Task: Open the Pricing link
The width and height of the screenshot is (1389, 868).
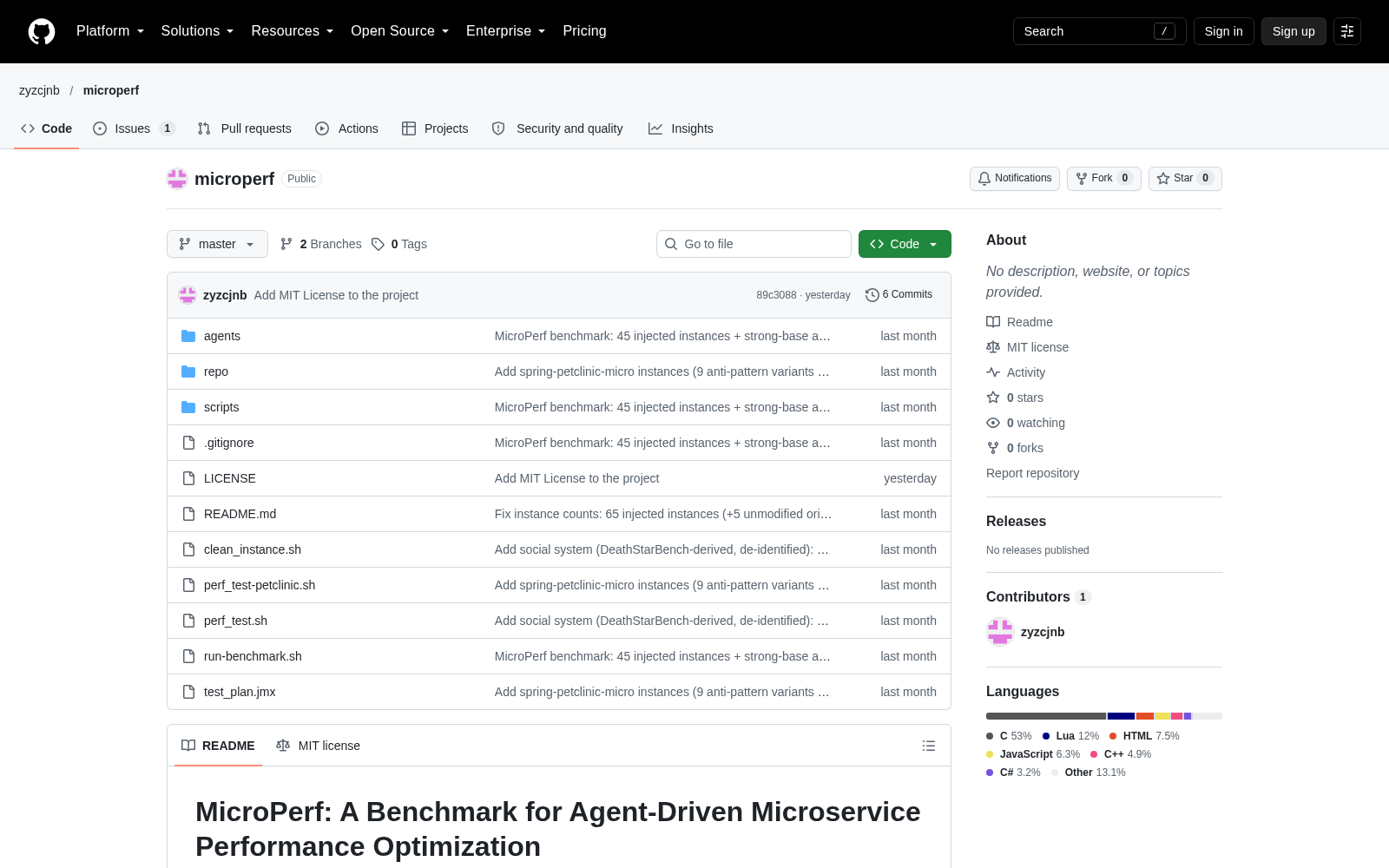Action: tap(584, 31)
